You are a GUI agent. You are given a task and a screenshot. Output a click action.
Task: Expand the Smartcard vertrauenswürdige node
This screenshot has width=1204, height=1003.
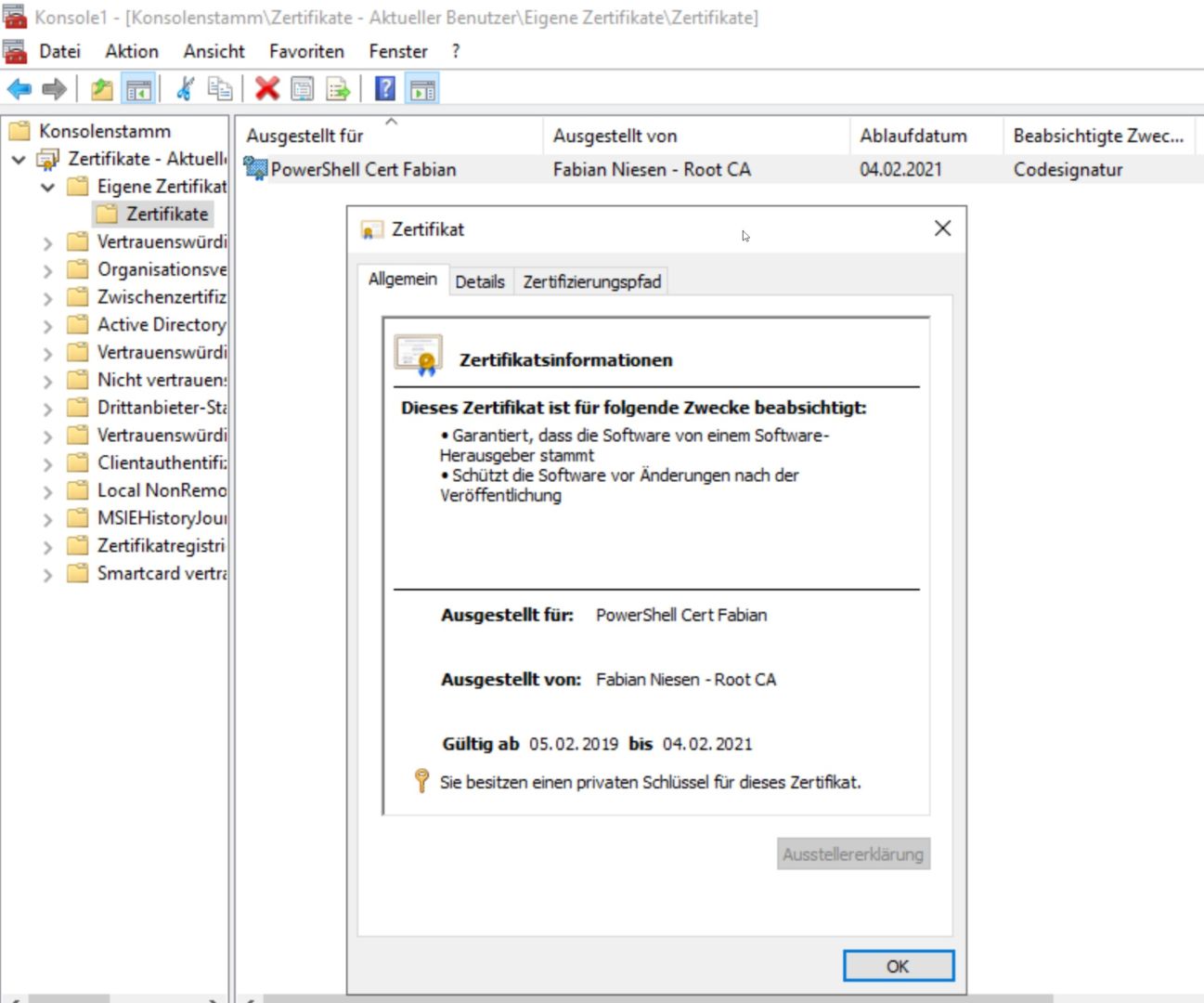pos(48,575)
